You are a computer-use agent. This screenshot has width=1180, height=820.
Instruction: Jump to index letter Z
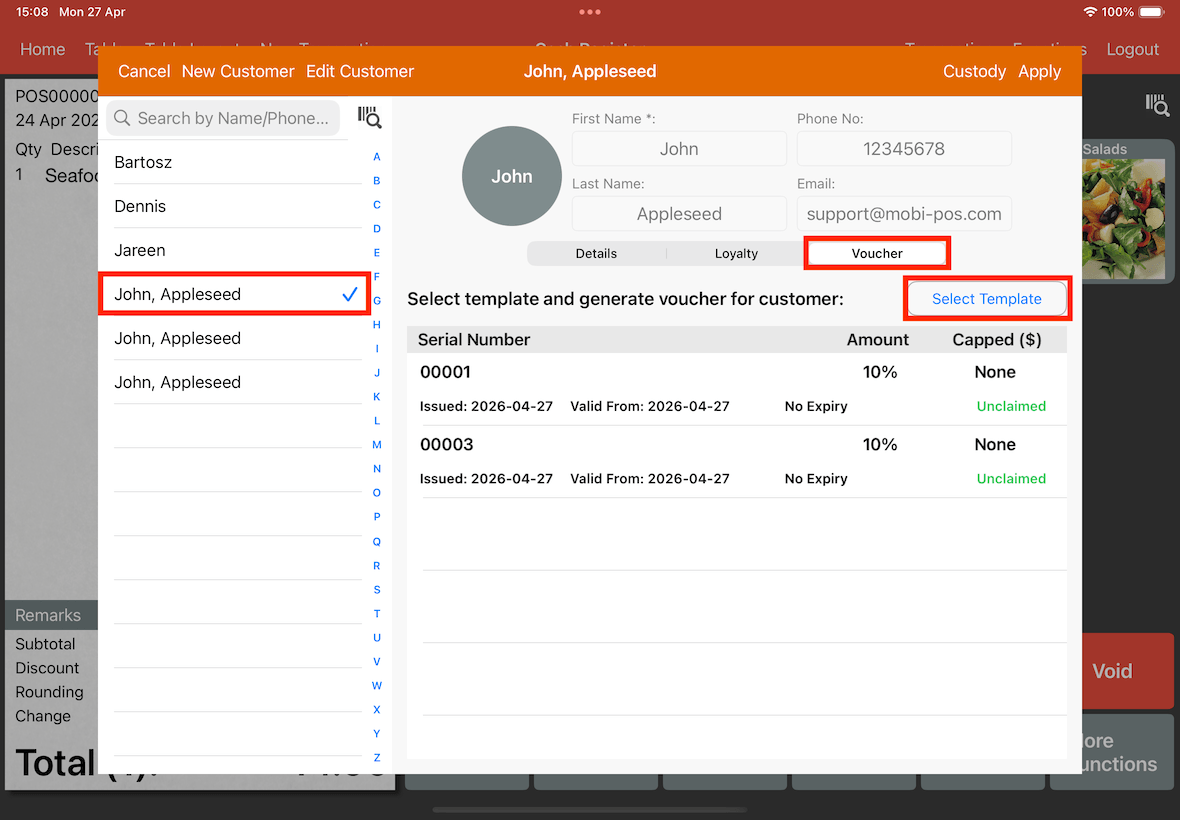pyautogui.click(x=377, y=758)
